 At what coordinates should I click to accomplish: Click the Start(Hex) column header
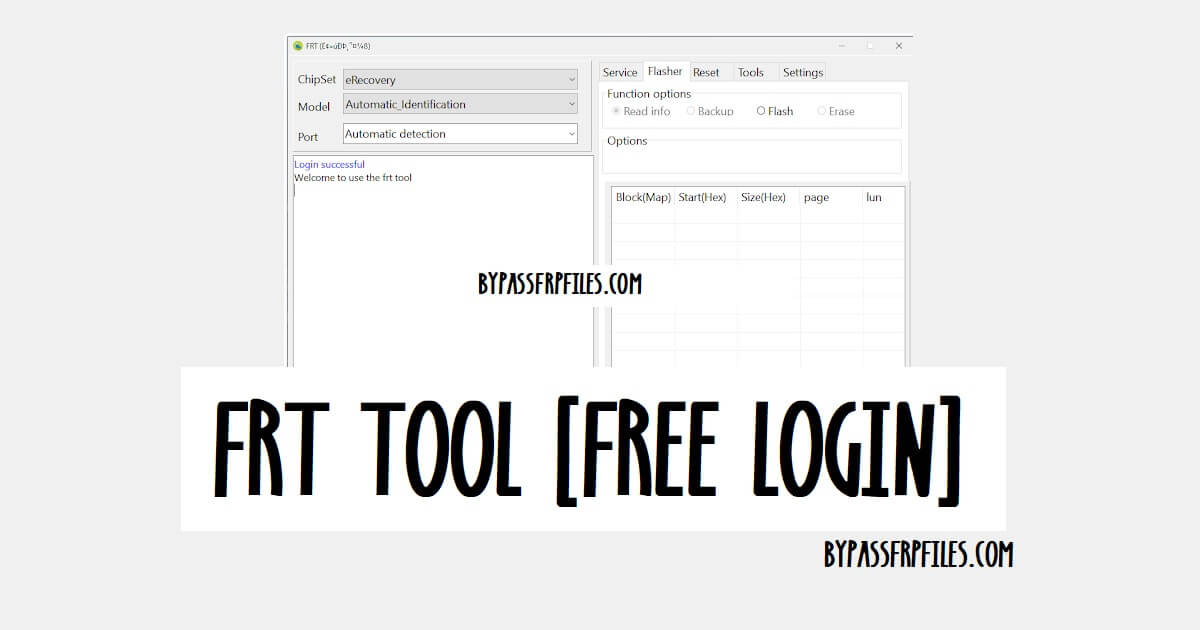click(x=703, y=197)
